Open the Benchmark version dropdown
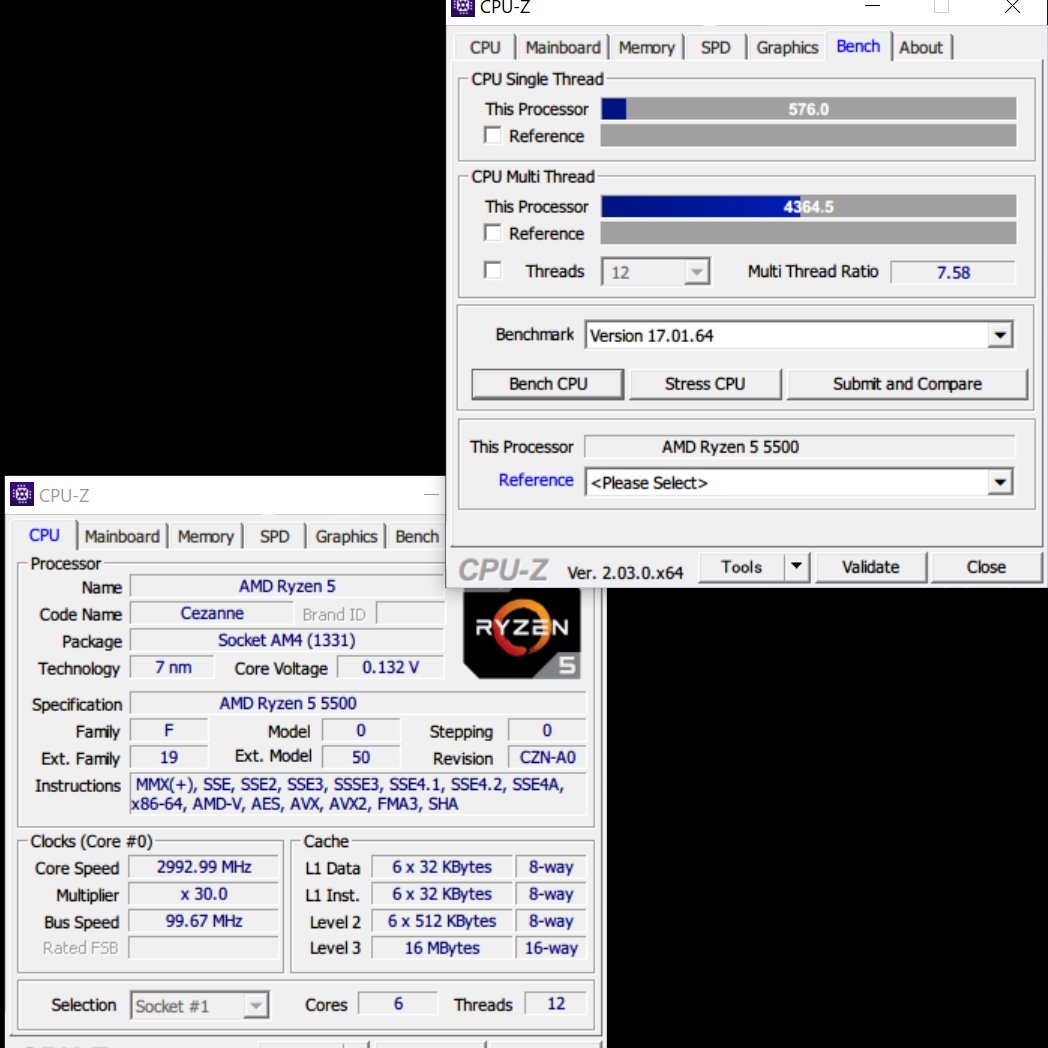The width and height of the screenshot is (1048, 1048). click(1000, 335)
